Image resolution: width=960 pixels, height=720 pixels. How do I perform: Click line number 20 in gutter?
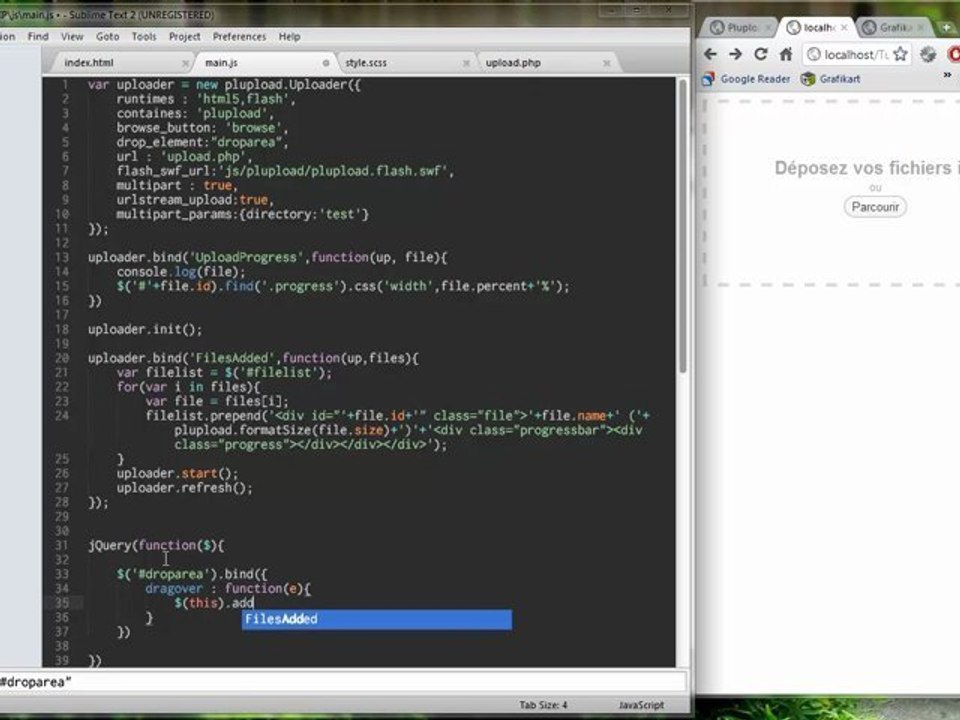click(62, 358)
